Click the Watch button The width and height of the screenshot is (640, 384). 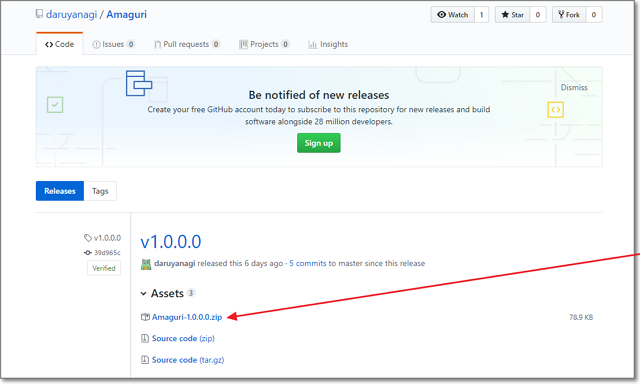pyautogui.click(x=452, y=15)
